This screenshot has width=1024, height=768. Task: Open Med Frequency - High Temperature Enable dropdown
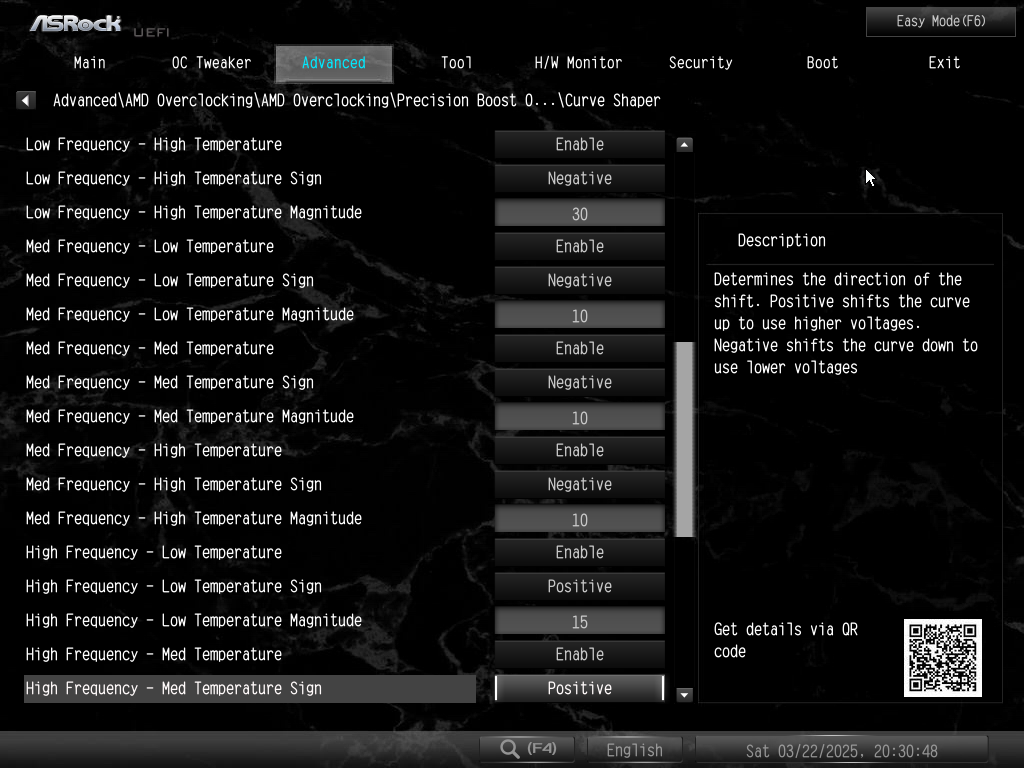pyautogui.click(x=579, y=450)
